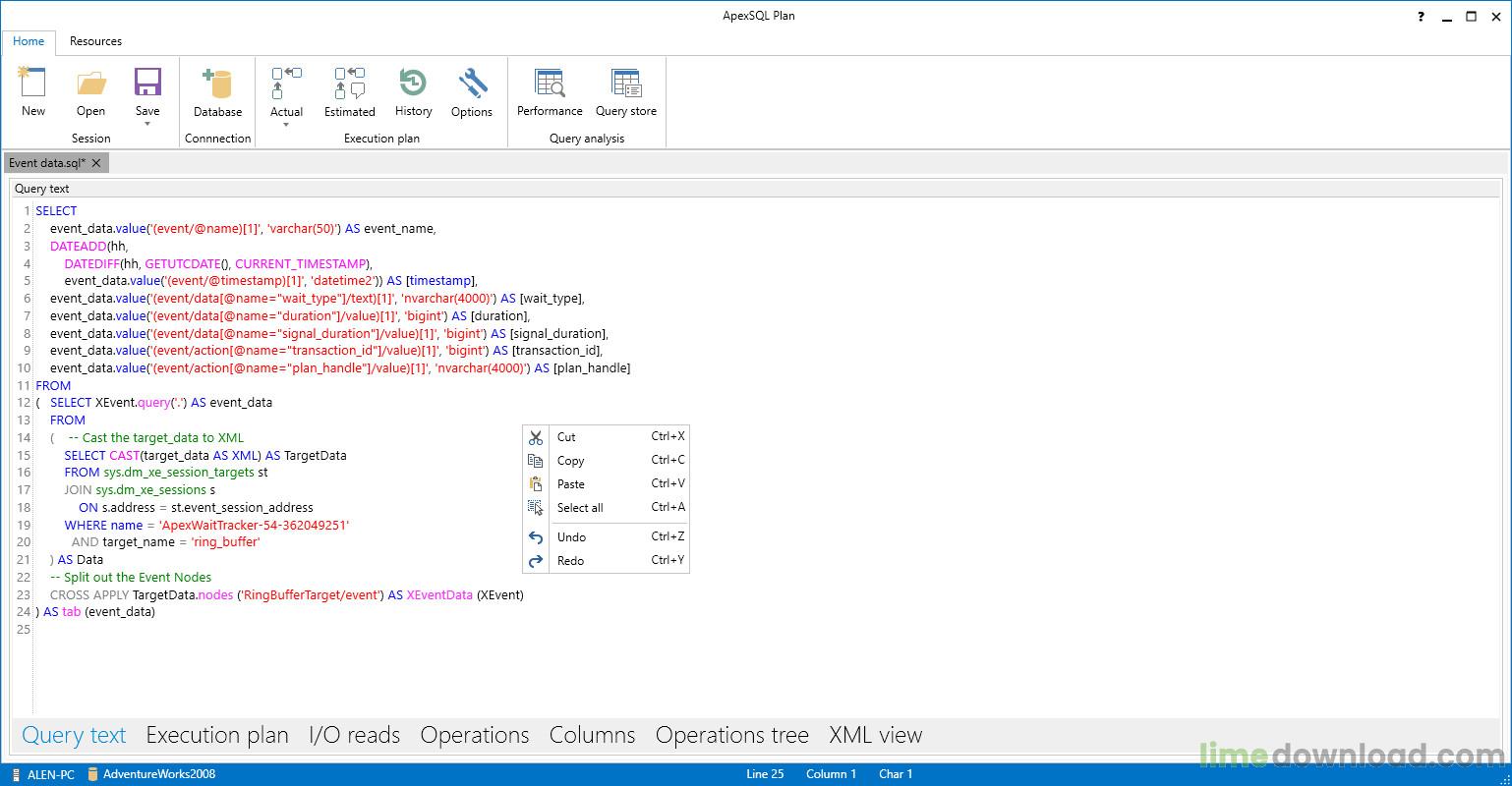Switch to the Resources ribbon tab
The height and width of the screenshot is (786, 1512).
95,41
